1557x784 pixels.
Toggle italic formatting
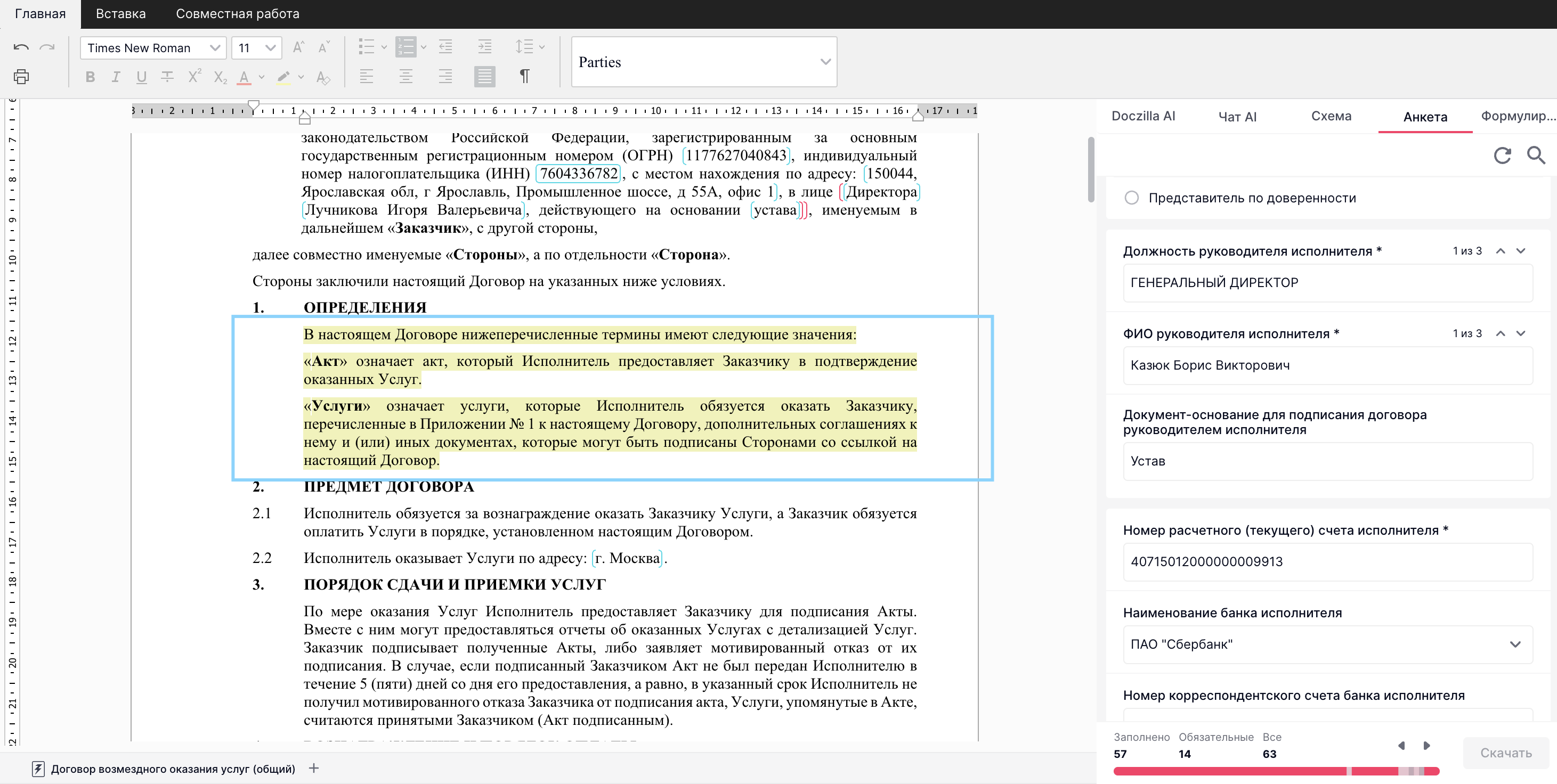[116, 77]
